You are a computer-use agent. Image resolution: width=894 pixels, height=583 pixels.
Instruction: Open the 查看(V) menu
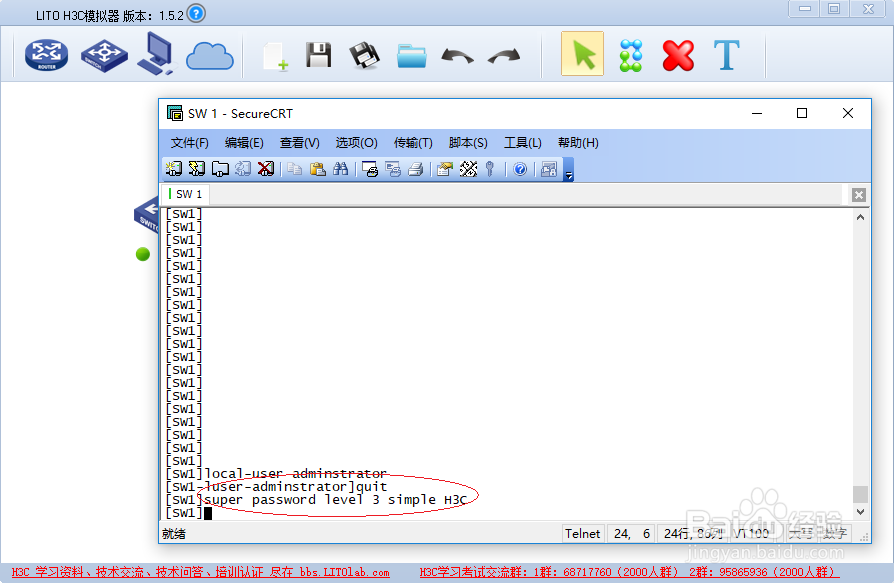point(299,142)
